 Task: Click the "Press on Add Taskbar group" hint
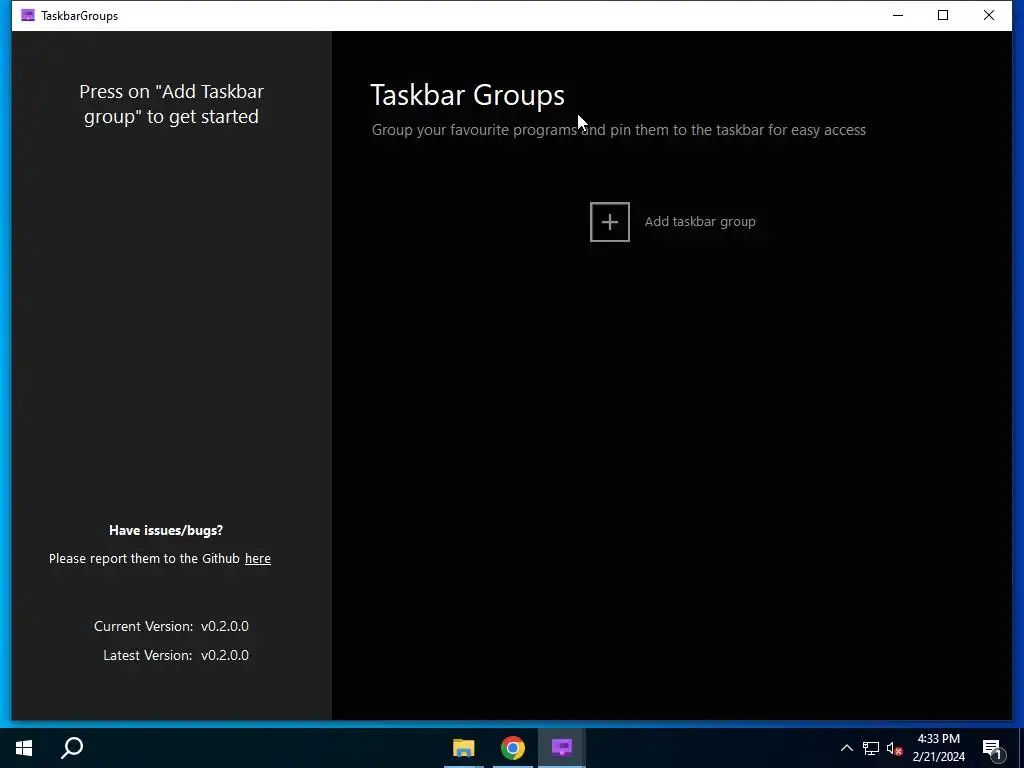[x=172, y=104]
